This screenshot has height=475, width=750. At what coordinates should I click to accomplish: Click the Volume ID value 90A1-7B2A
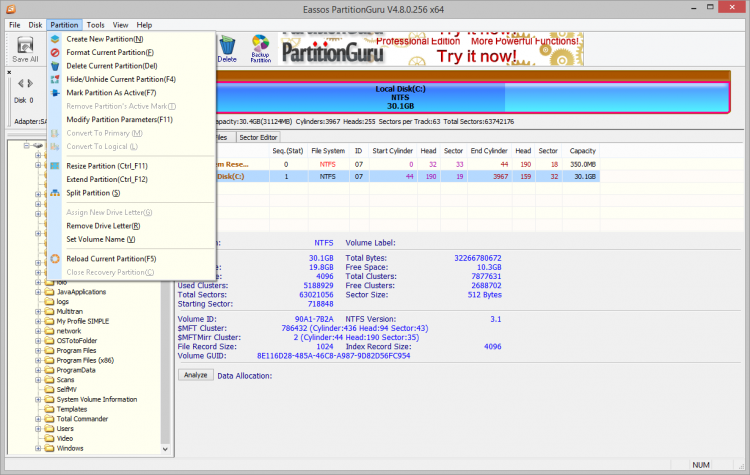point(314,319)
